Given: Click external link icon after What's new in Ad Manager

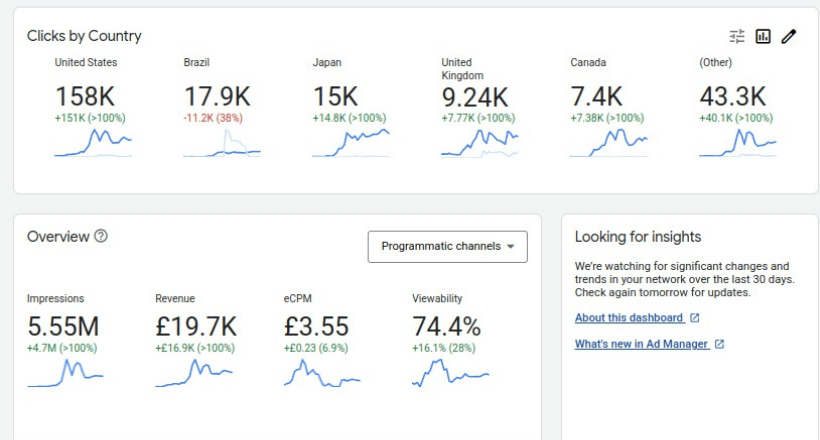Looking at the screenshot, I should (x=719, y=344).
